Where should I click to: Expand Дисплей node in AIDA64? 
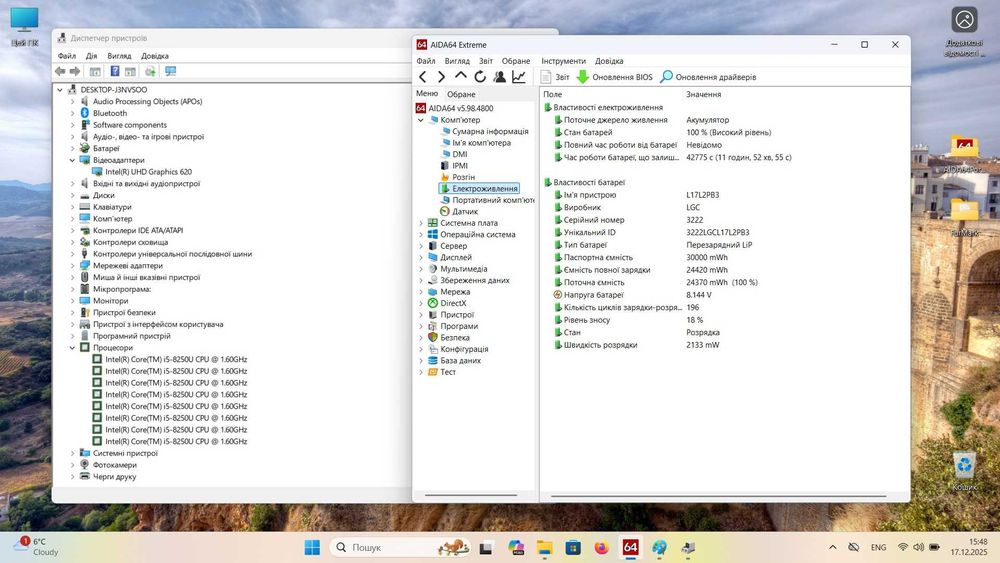click(x=421, y=258)
